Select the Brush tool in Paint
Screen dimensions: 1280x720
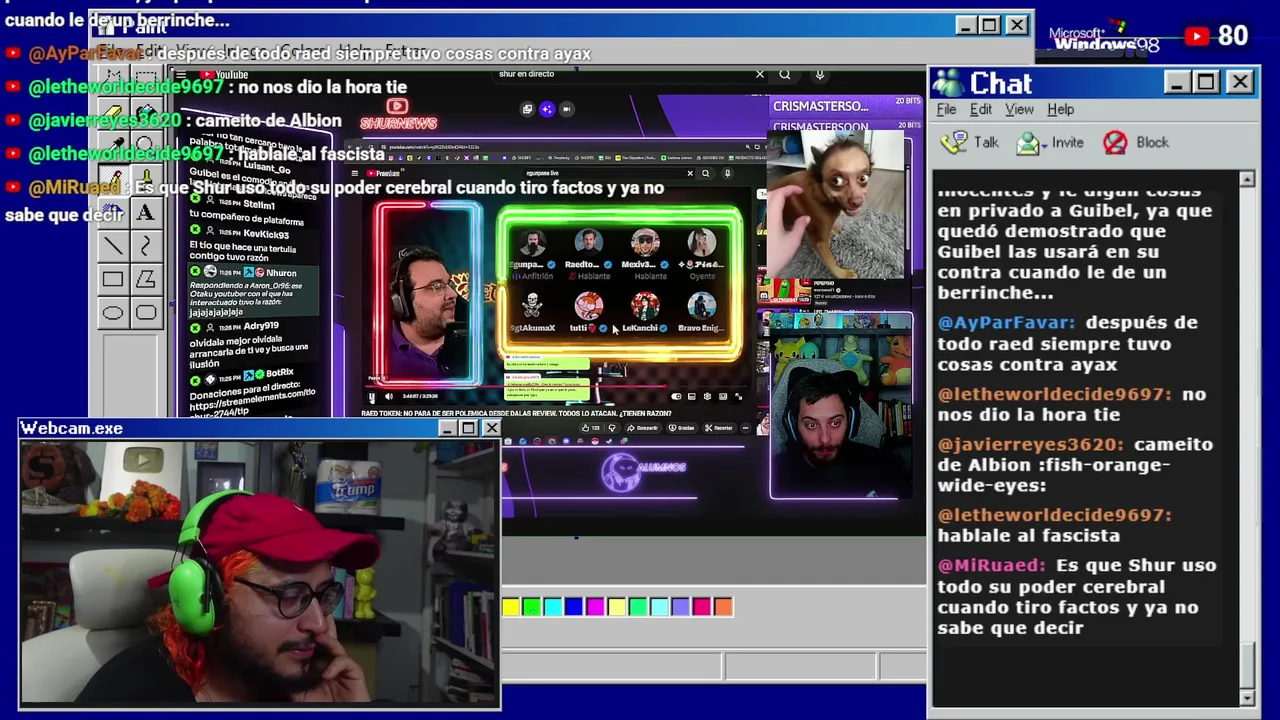tap(146, 180)
